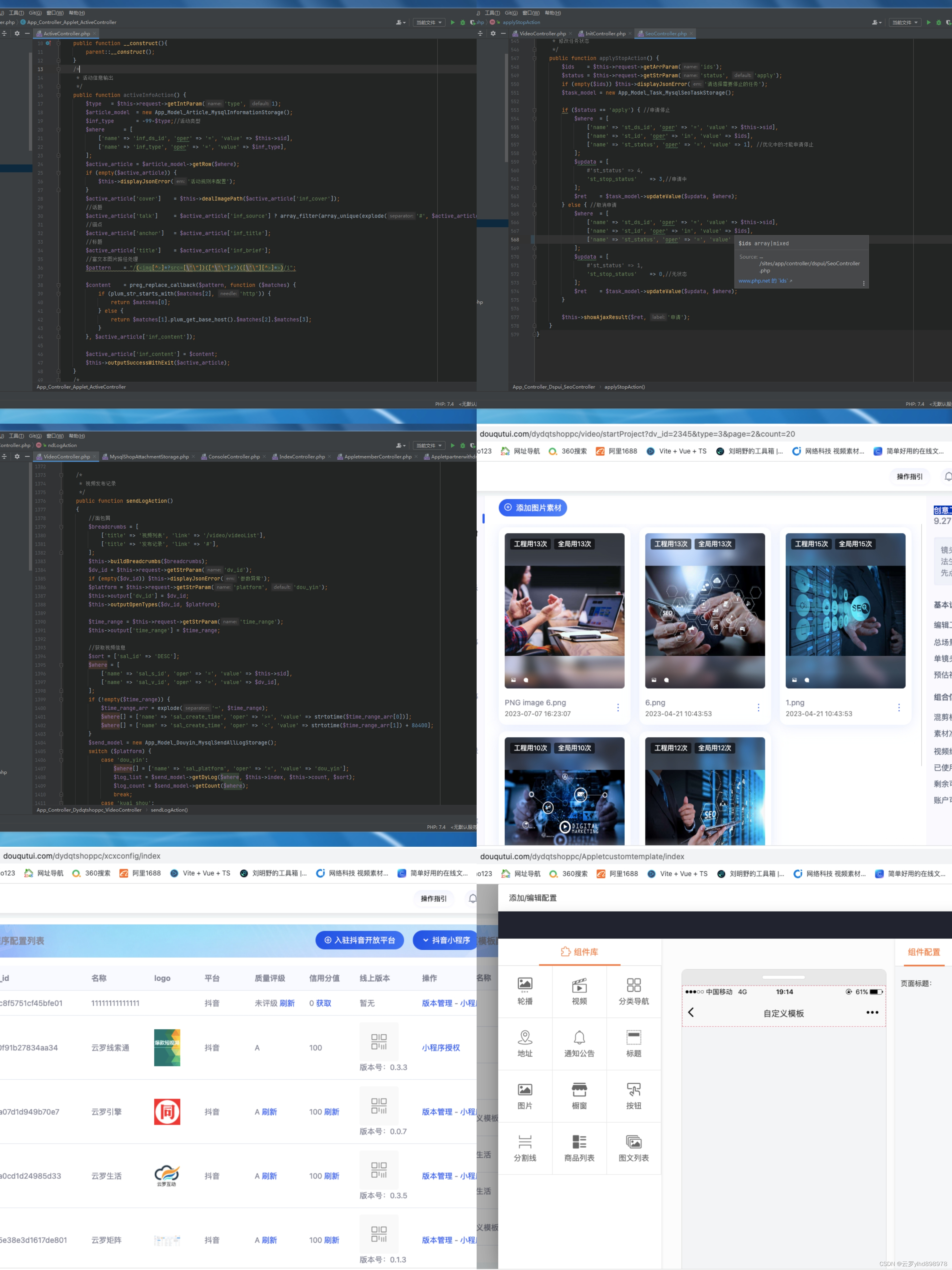Open options menu for PNG image 6.png

(617, 707)
